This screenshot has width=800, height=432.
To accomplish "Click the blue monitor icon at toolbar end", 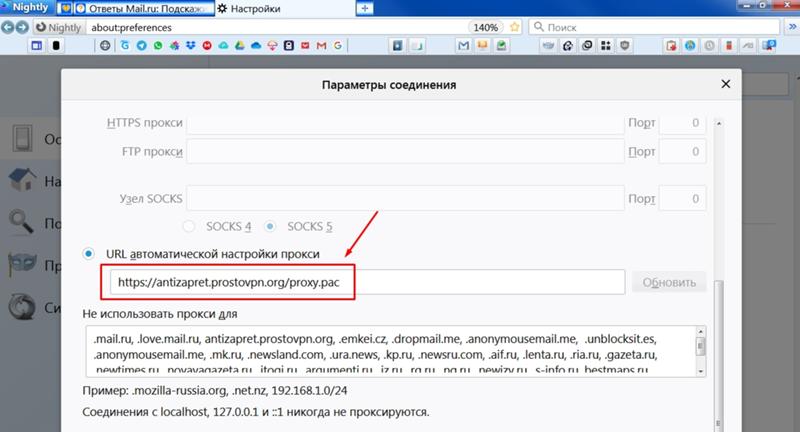I will click(x=768, y=45).
